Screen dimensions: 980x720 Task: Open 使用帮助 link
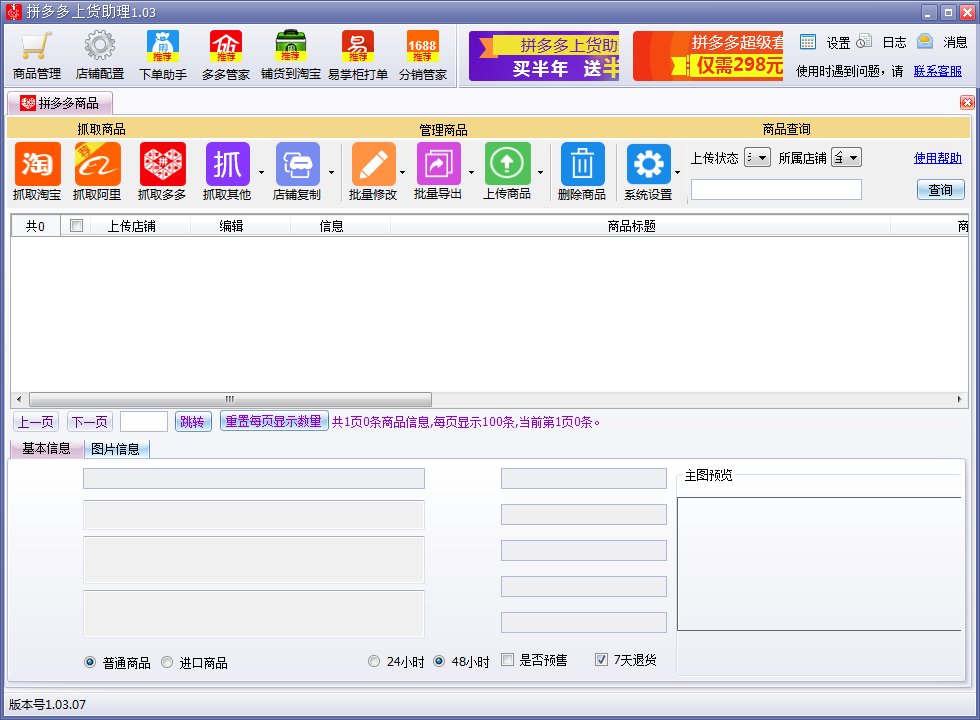[x=938, y=158]
